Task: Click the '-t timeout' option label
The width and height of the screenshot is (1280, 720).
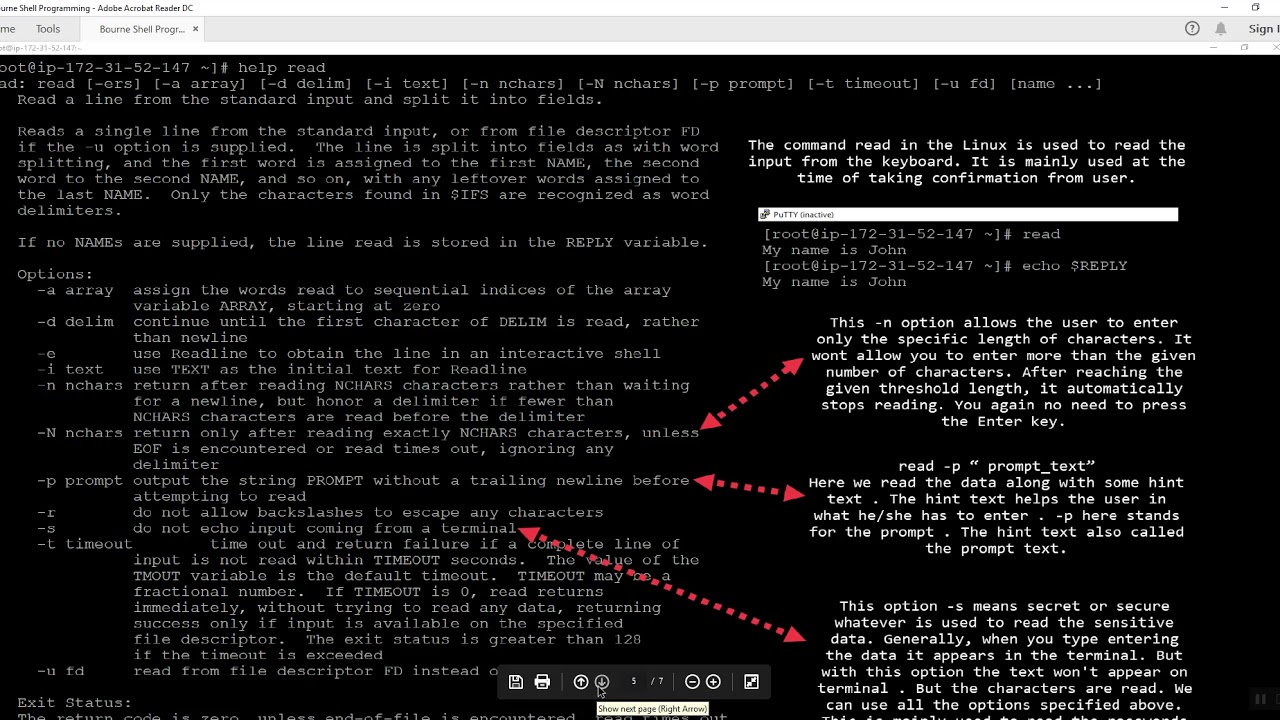Action: click(x=84, y=544)
